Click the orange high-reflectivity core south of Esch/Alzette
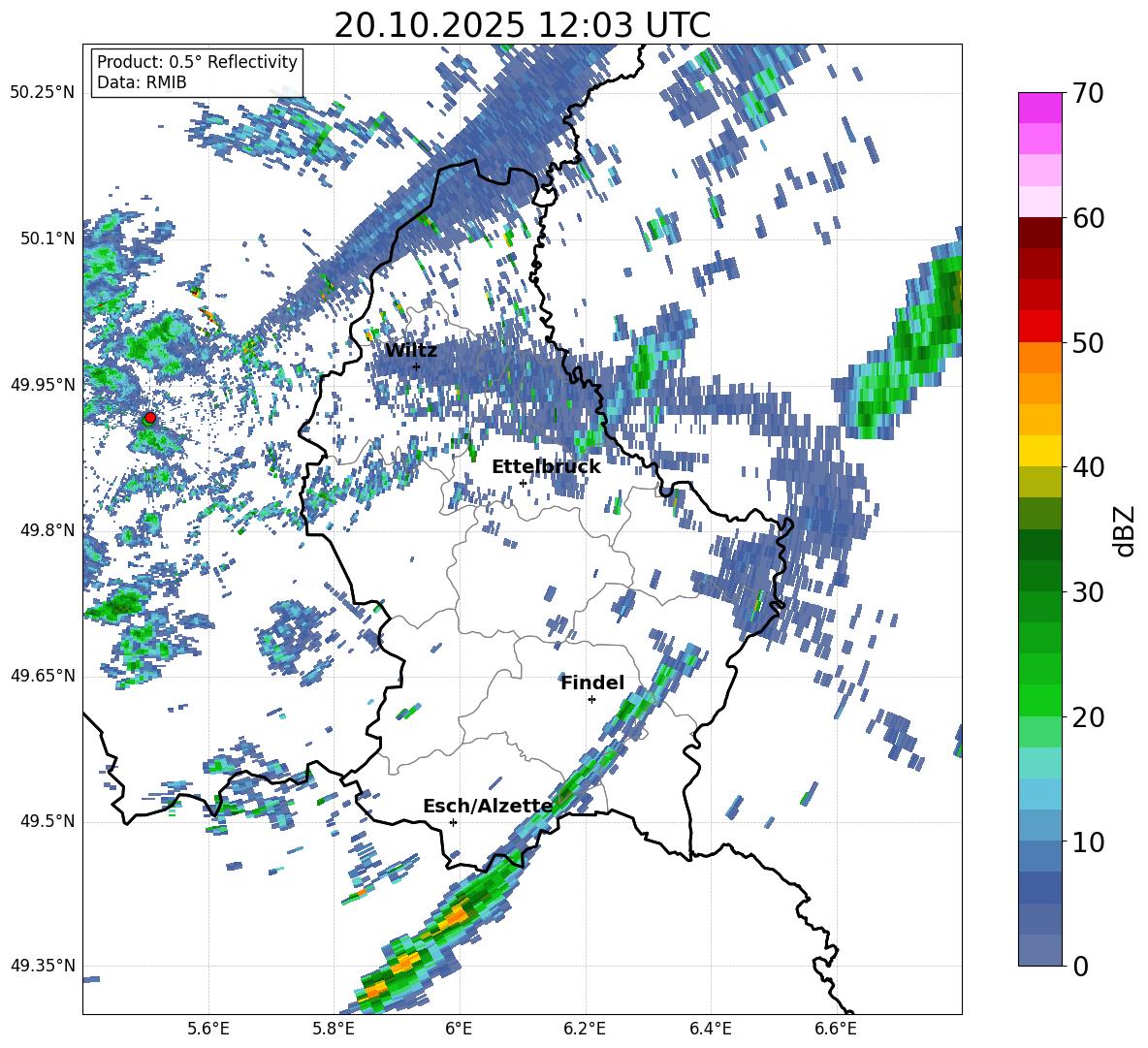 pos(456,916)
